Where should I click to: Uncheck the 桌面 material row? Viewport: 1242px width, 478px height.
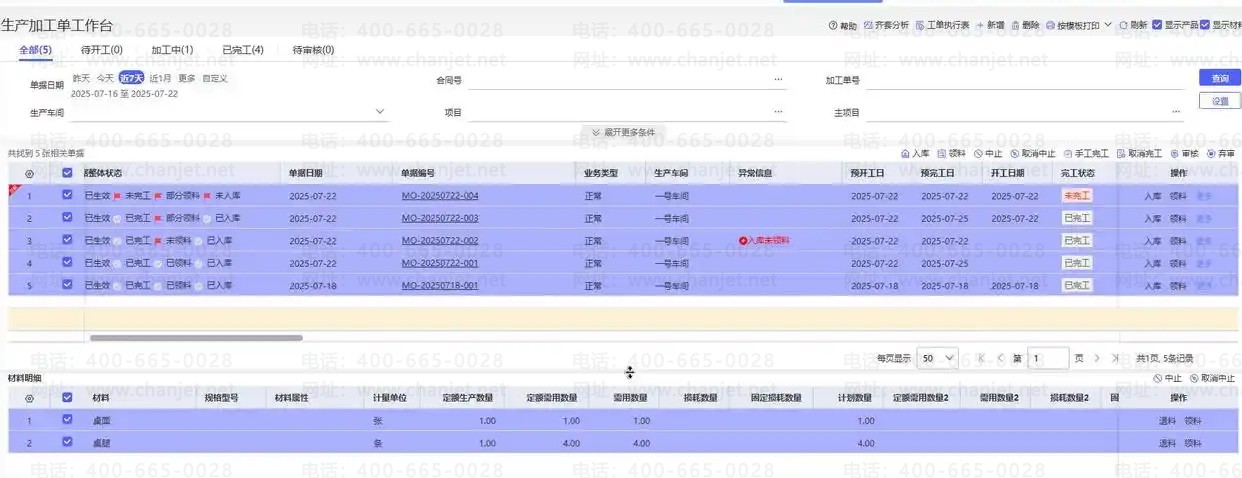pyautogui.click(x=67, y=420)
